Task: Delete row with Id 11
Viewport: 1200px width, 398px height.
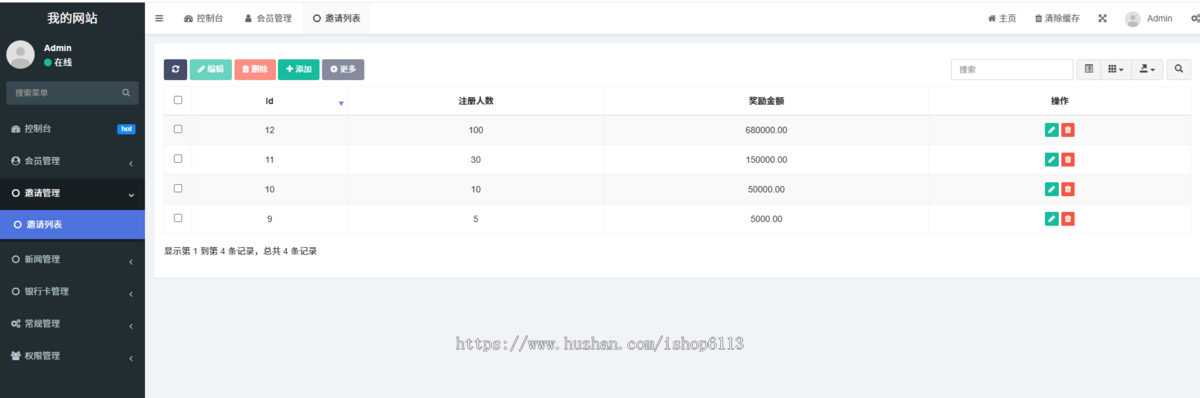Action: (x=1068, y=160)
